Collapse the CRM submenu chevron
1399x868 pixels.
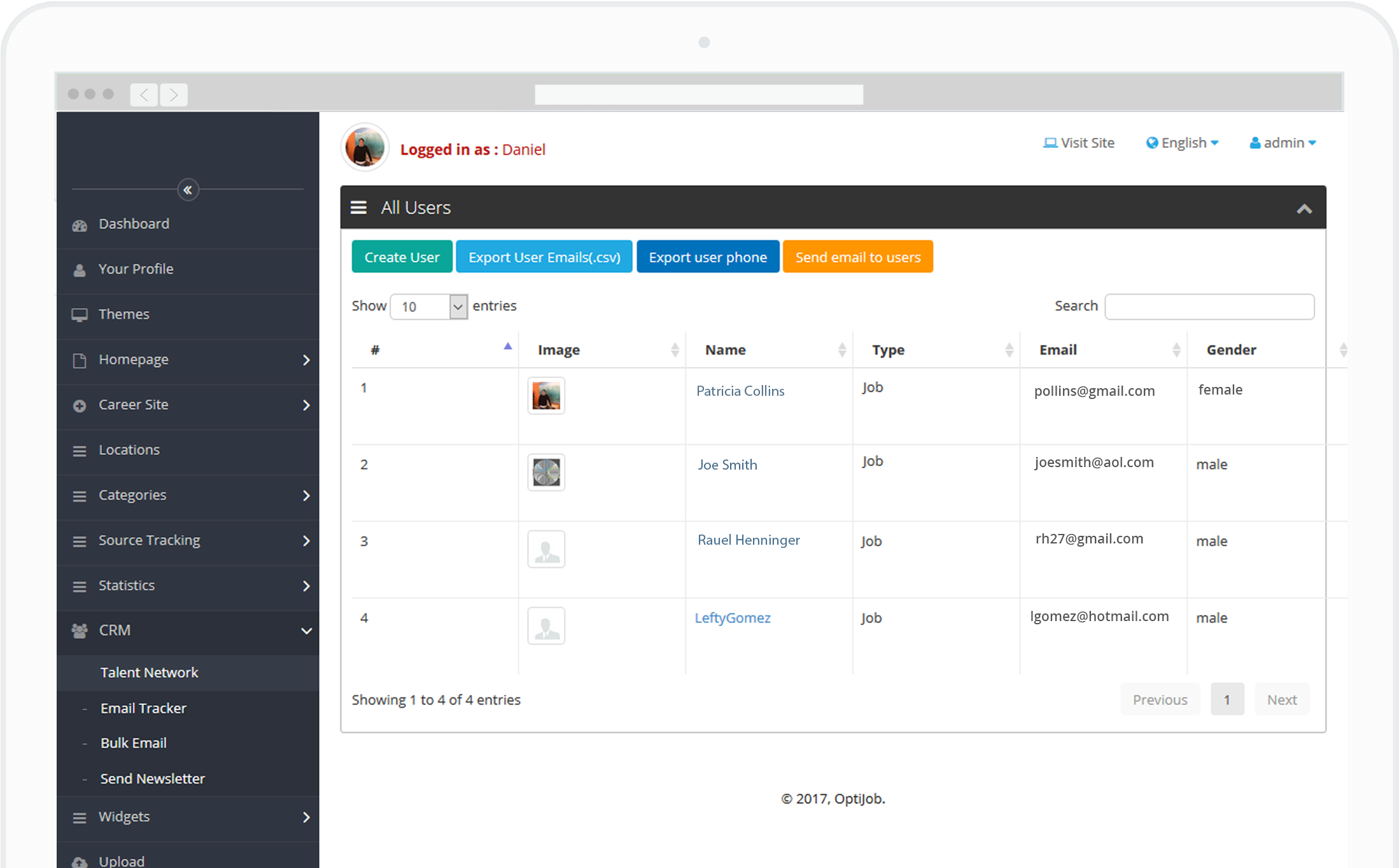306,631
